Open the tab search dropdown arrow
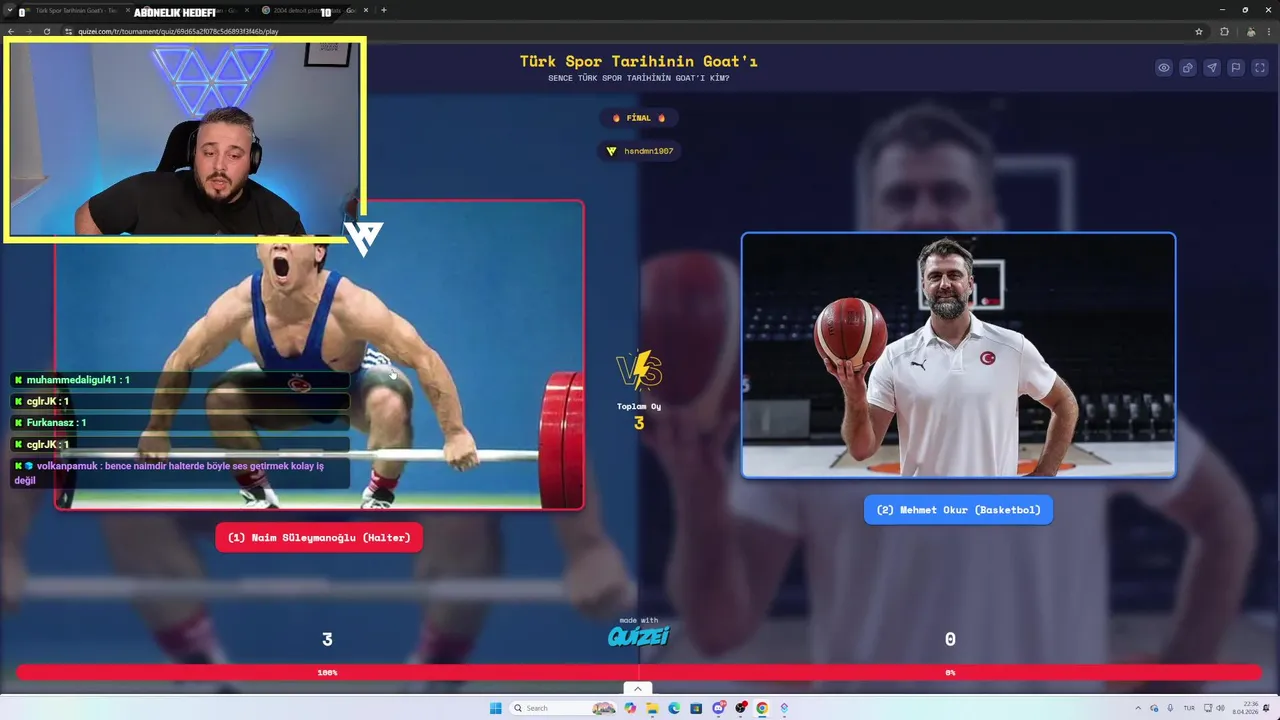This screenshot has width=1280, height=720. (8, 10)
